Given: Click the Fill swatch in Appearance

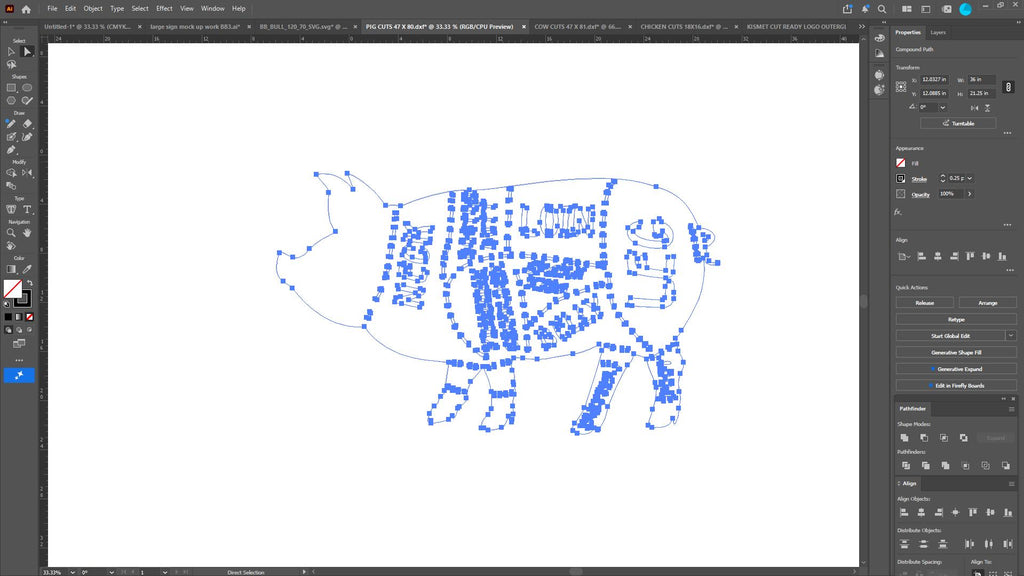Looking at the screenshot, I should [901, 163].
